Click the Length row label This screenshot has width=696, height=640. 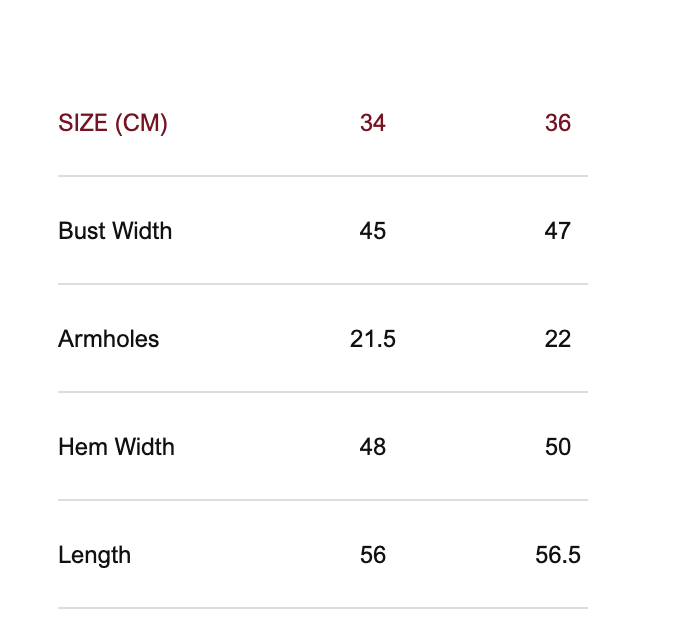tap(95, 555)
